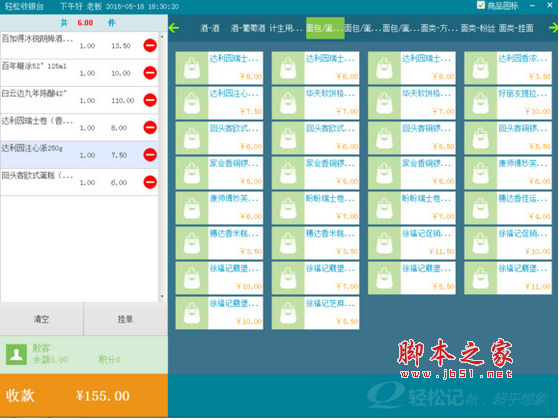559x420 pixels.
Task: Remove 达利园注心派250g from cart
Action: click(150, 155)
